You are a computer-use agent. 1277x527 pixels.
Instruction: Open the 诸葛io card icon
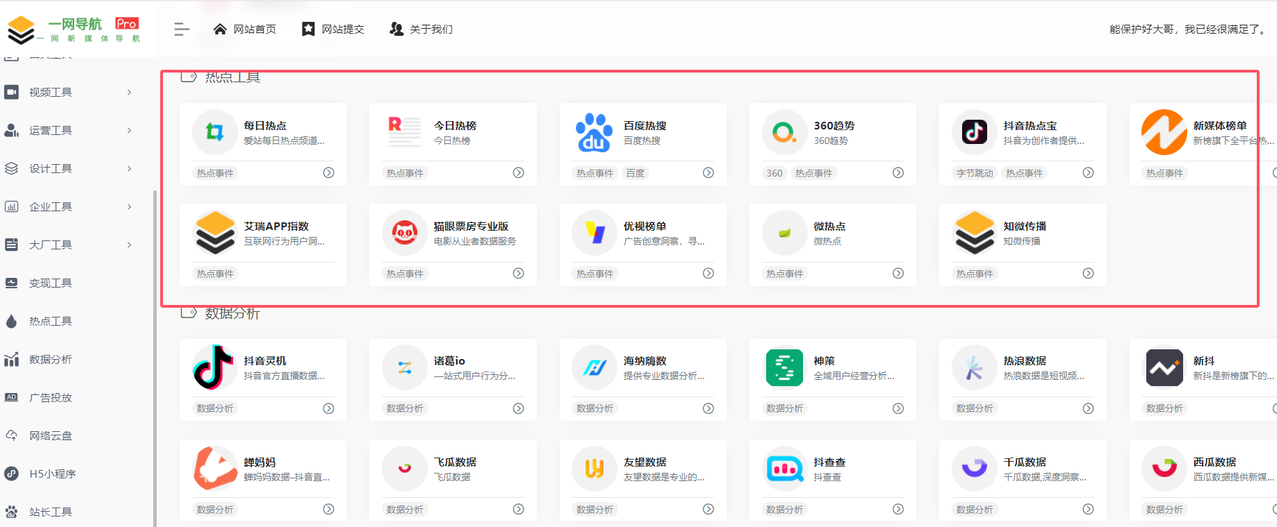(x=404, y=368)
